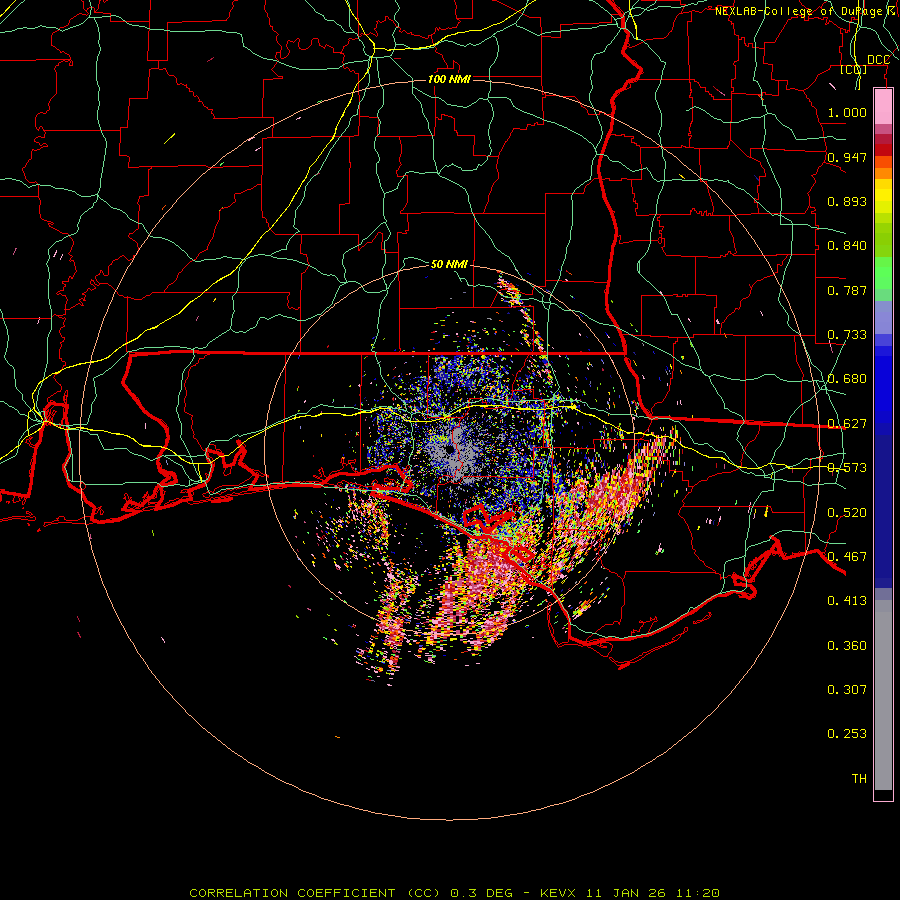Click the 0.413 scale label
The image size is (900, 900).
point(847,601)
